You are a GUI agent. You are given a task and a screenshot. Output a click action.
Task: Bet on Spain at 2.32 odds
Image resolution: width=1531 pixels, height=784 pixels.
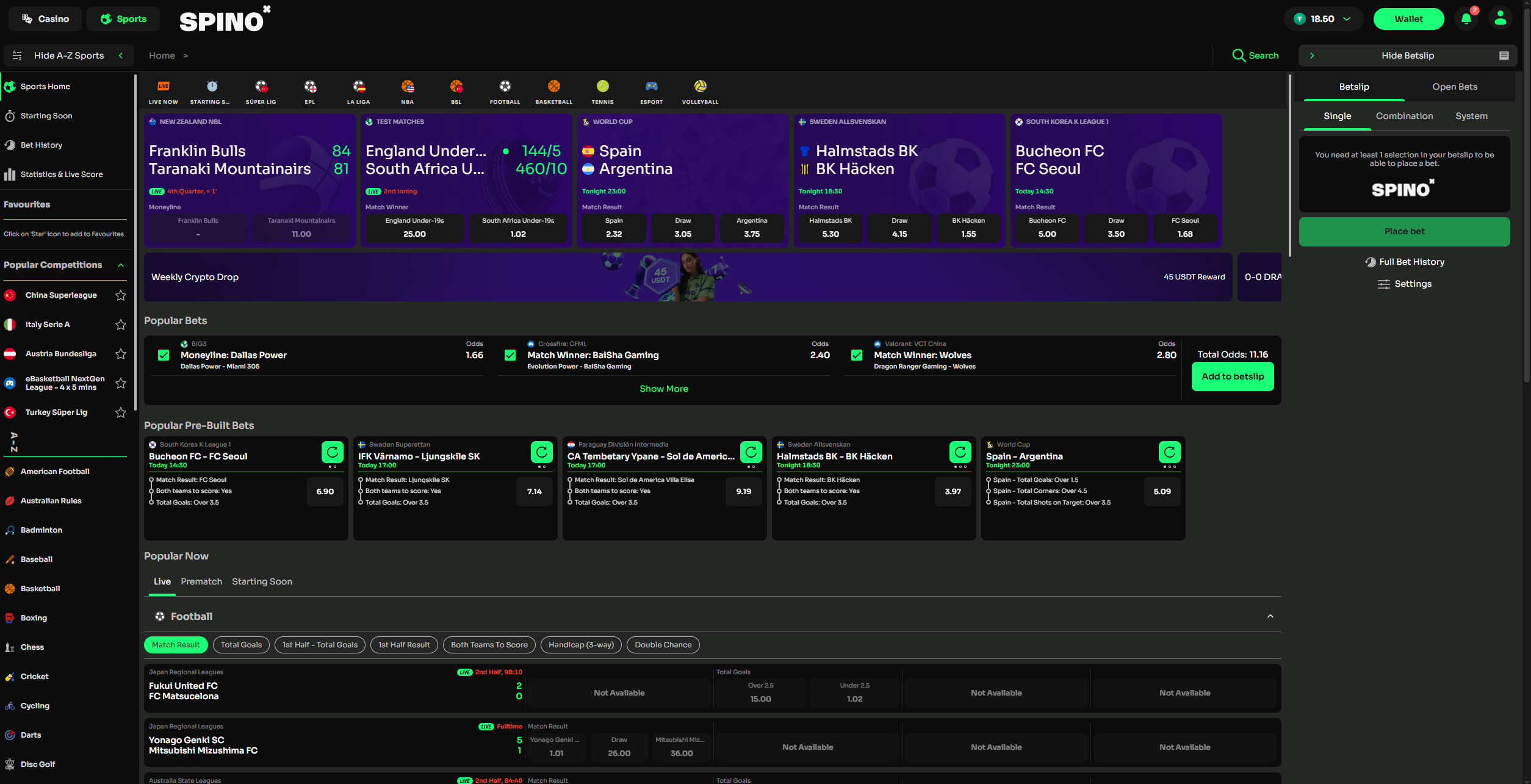tap(614, 228)
